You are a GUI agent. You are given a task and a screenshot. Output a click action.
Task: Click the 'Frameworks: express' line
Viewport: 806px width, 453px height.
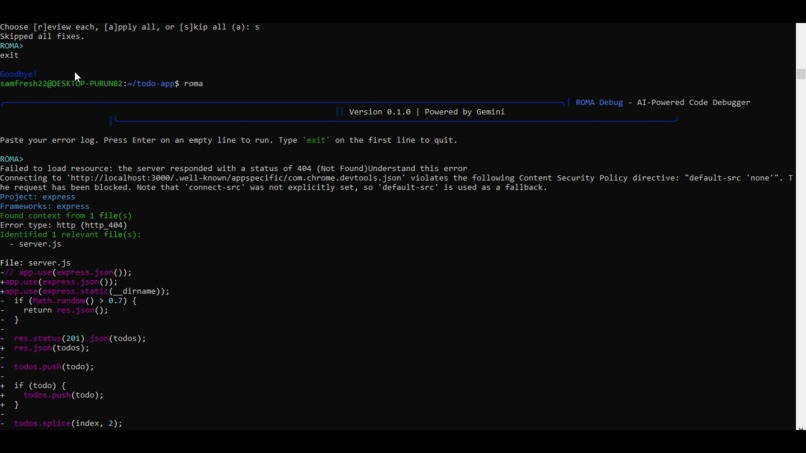45,206
